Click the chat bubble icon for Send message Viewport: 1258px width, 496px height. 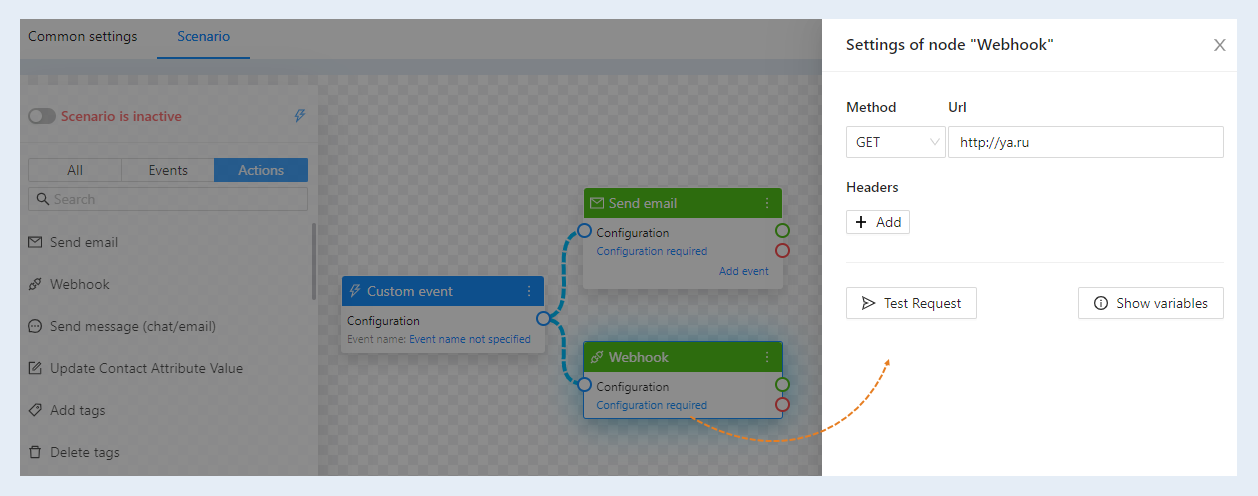[x=35, y=326]
